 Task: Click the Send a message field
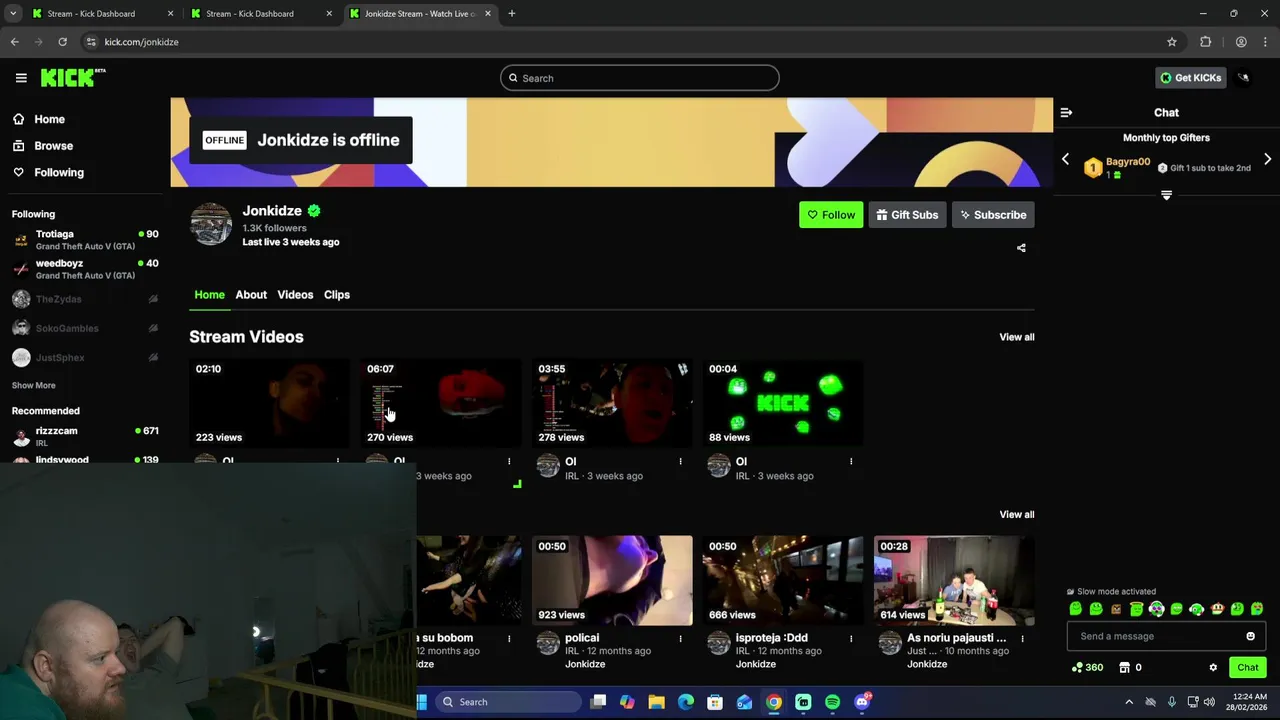(1166, 636)
